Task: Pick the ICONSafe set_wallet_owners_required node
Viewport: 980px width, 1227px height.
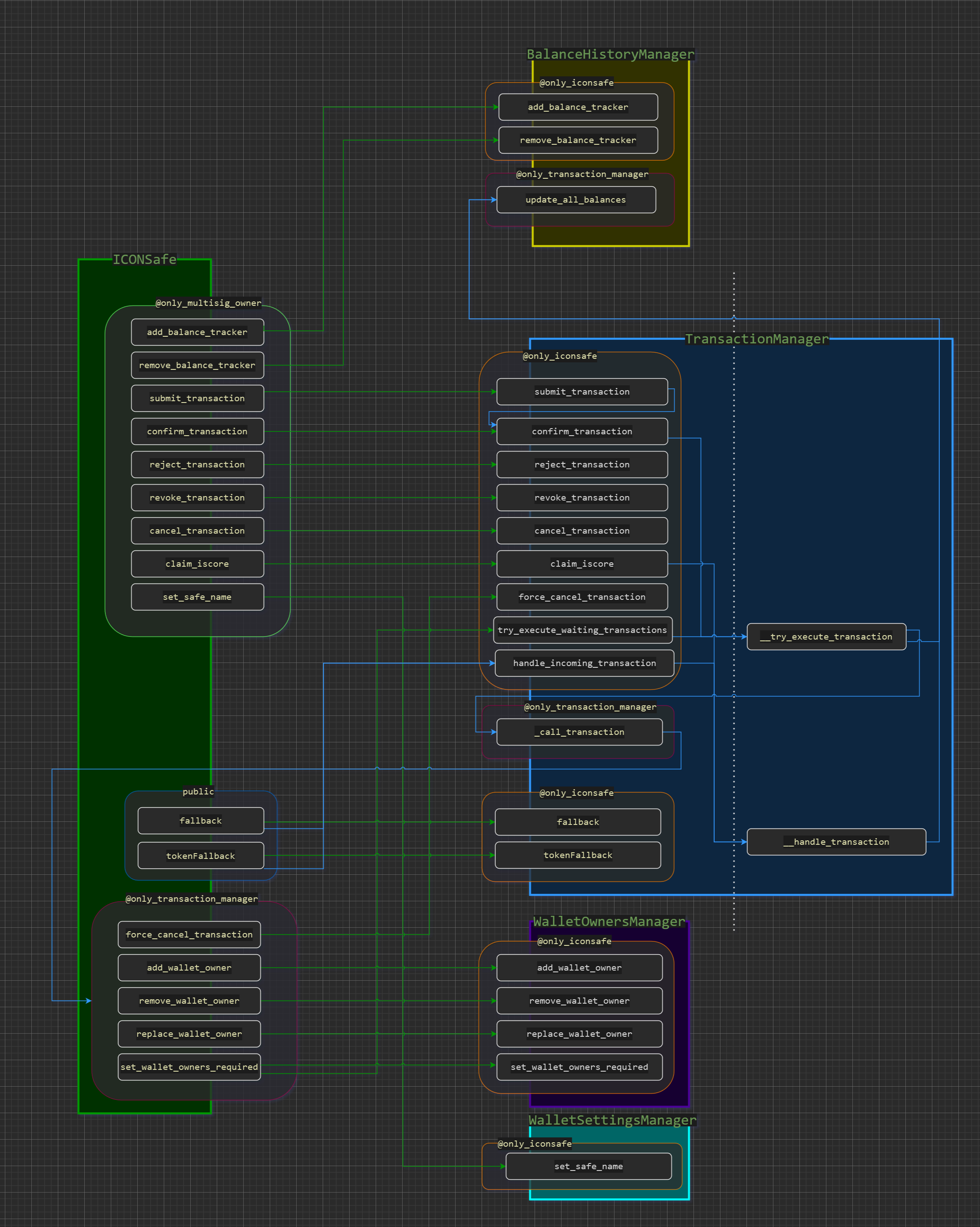Action: [x=189, y=1067]
